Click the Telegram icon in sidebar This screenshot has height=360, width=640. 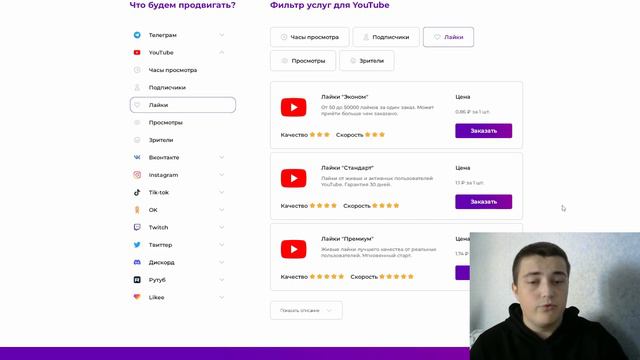click(137, 35)
